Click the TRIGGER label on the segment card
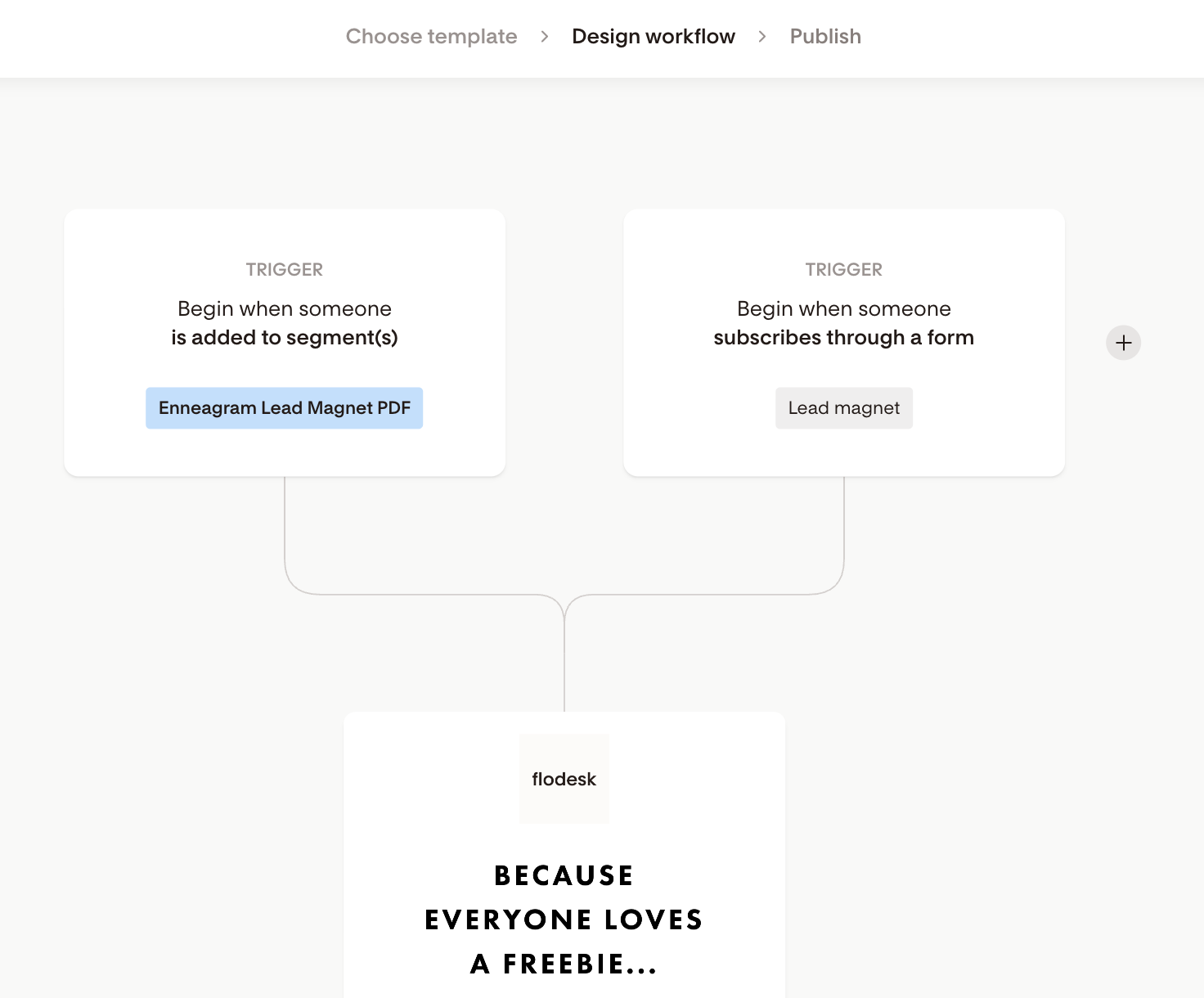This screenshot has width=1204, height=998. point(285,270)
